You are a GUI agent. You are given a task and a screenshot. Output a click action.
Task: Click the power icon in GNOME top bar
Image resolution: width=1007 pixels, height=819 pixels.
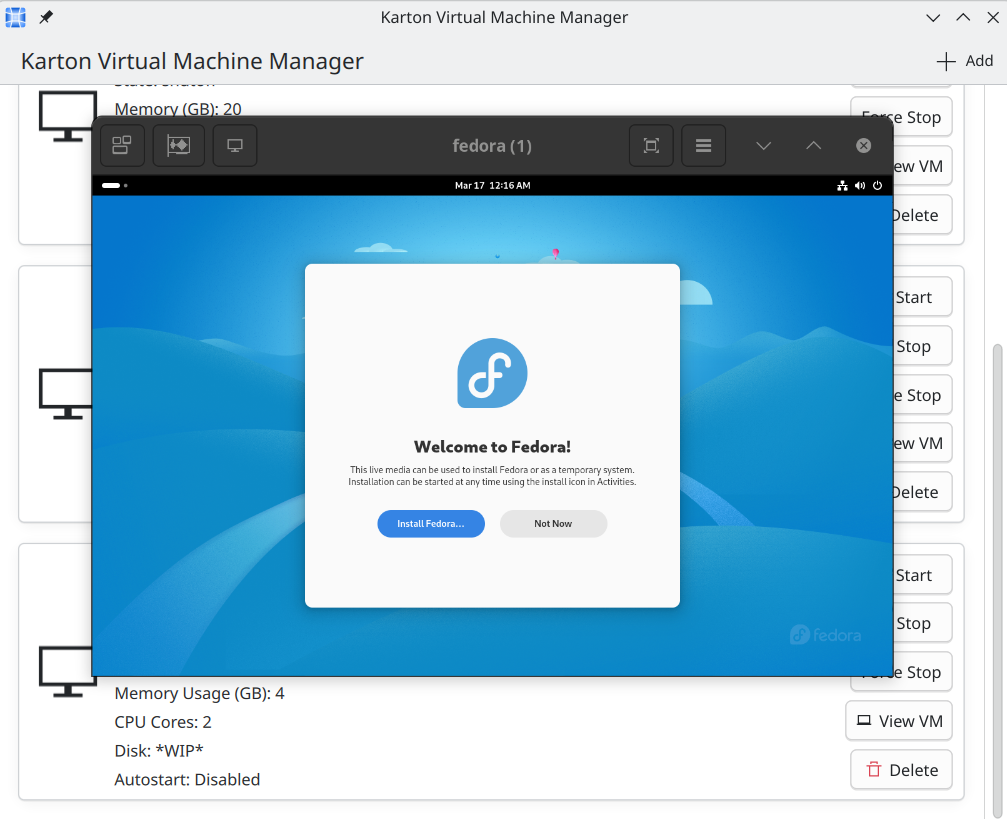pyautogui.click(x=877, y=186)
